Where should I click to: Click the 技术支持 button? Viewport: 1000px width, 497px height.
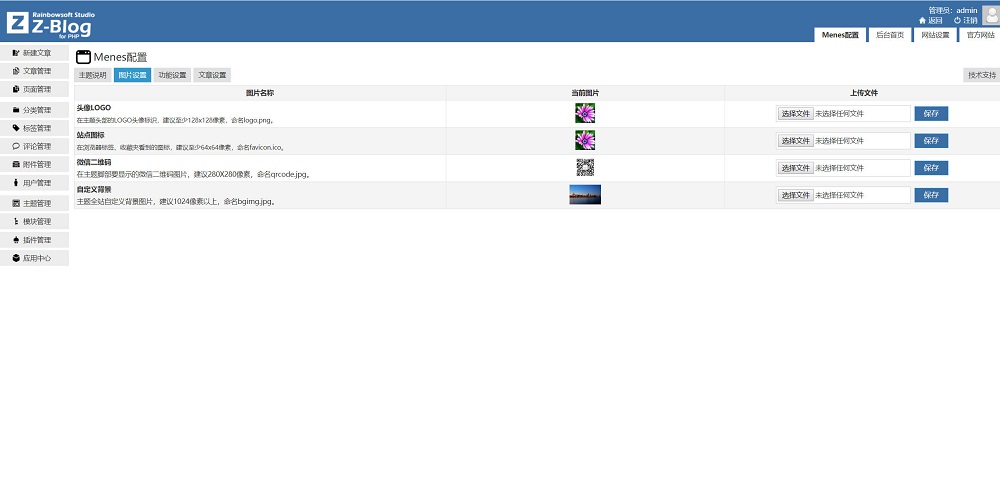[980, 75]
